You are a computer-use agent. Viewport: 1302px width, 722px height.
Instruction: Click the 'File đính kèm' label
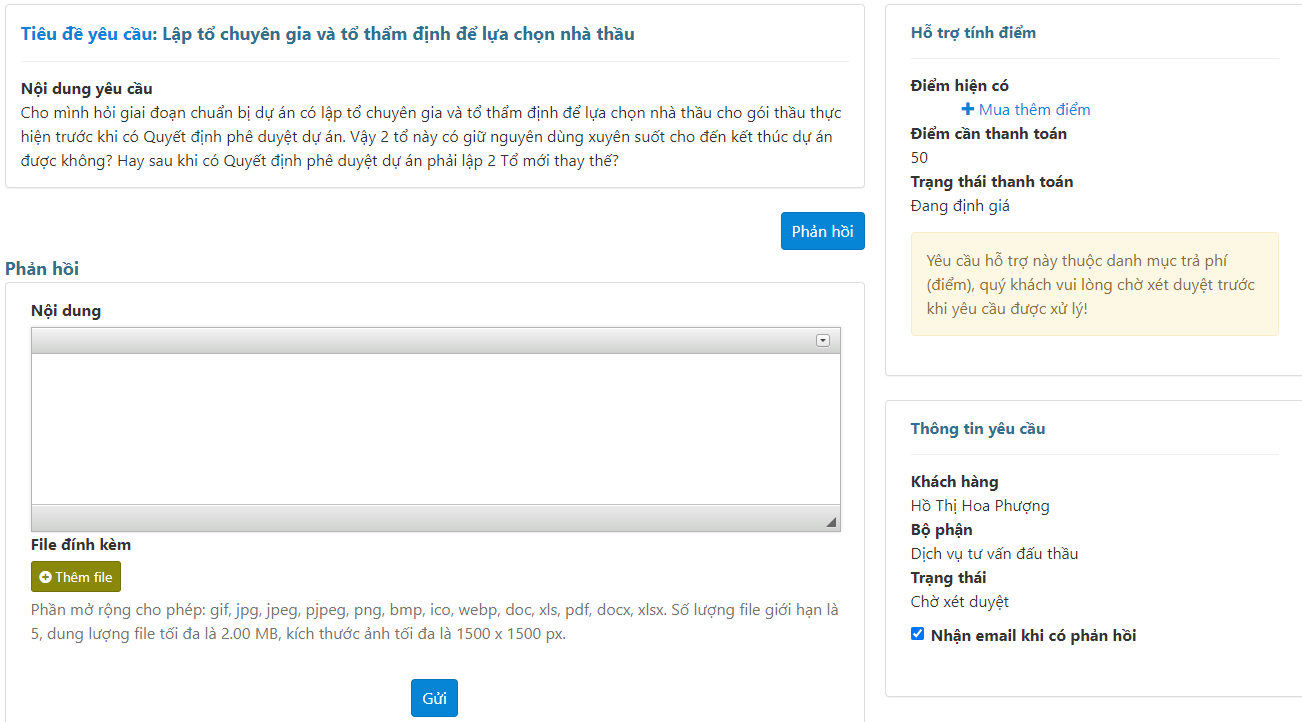[81, 545]
